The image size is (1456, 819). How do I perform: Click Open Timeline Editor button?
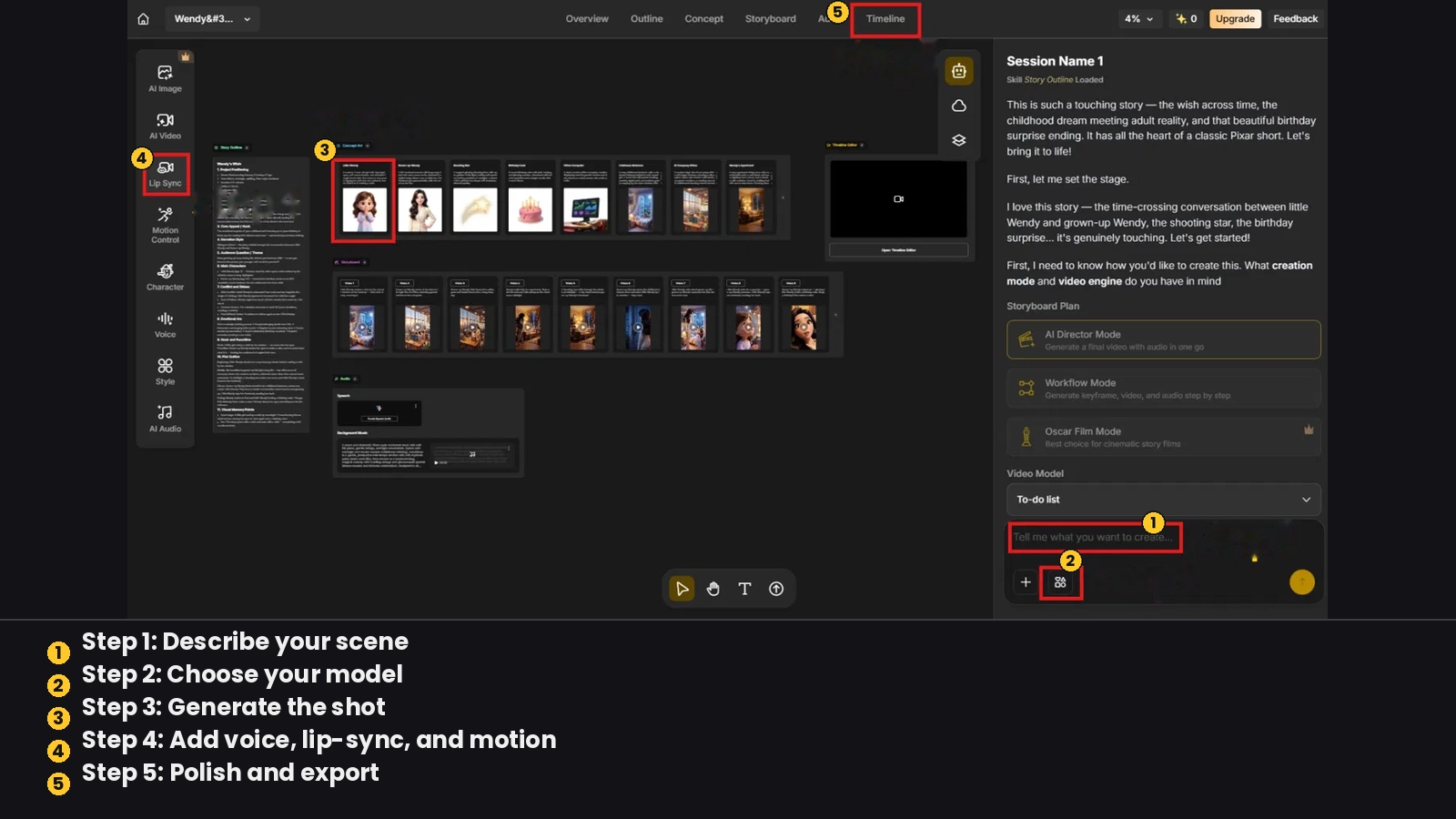(898, 250)
